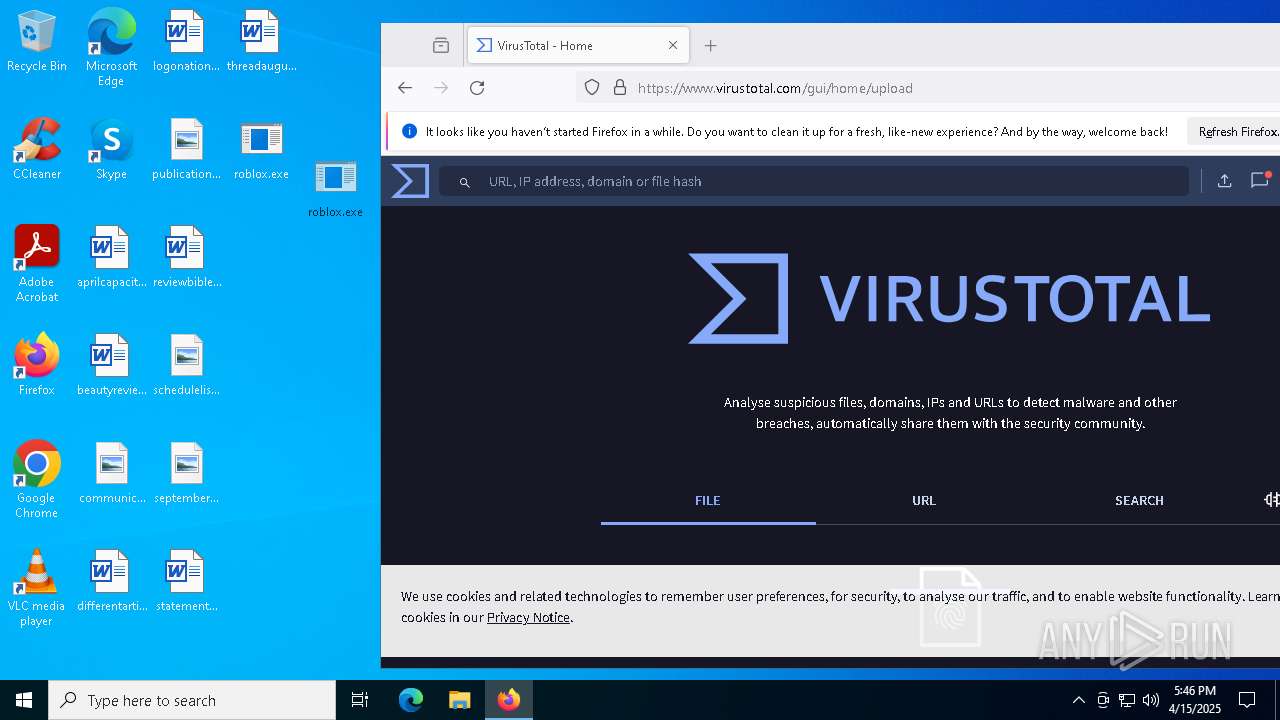Switch to the SEARCH tab
The width and height of the screenshot is (1280, 720).
pyautogui.click(x=1139, y=501)
